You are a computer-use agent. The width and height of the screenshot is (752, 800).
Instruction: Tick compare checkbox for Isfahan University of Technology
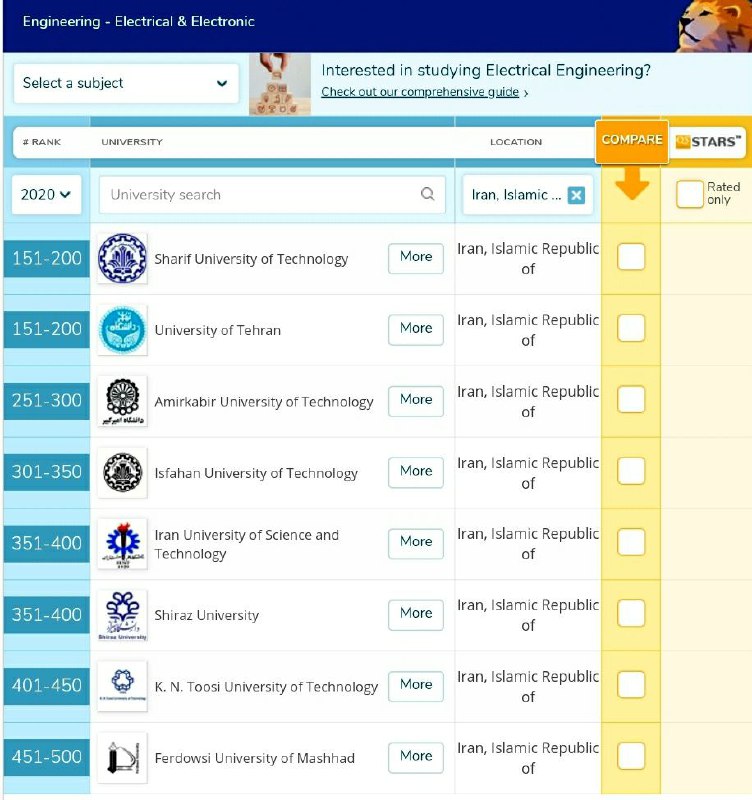[631, 470]
